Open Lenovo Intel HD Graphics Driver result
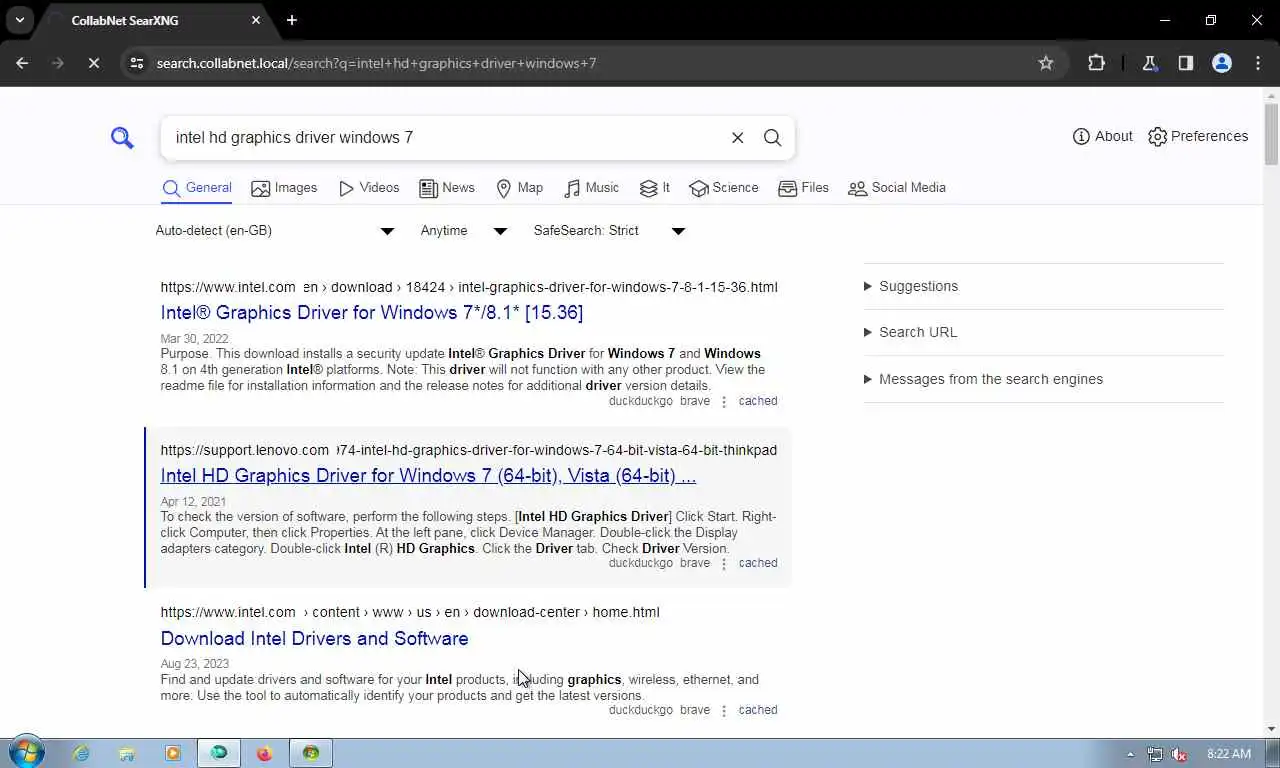 428,476
